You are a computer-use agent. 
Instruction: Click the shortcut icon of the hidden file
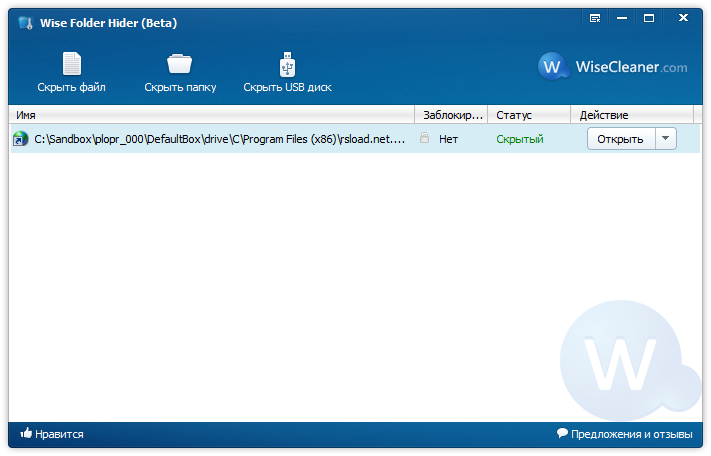point(20,139)
